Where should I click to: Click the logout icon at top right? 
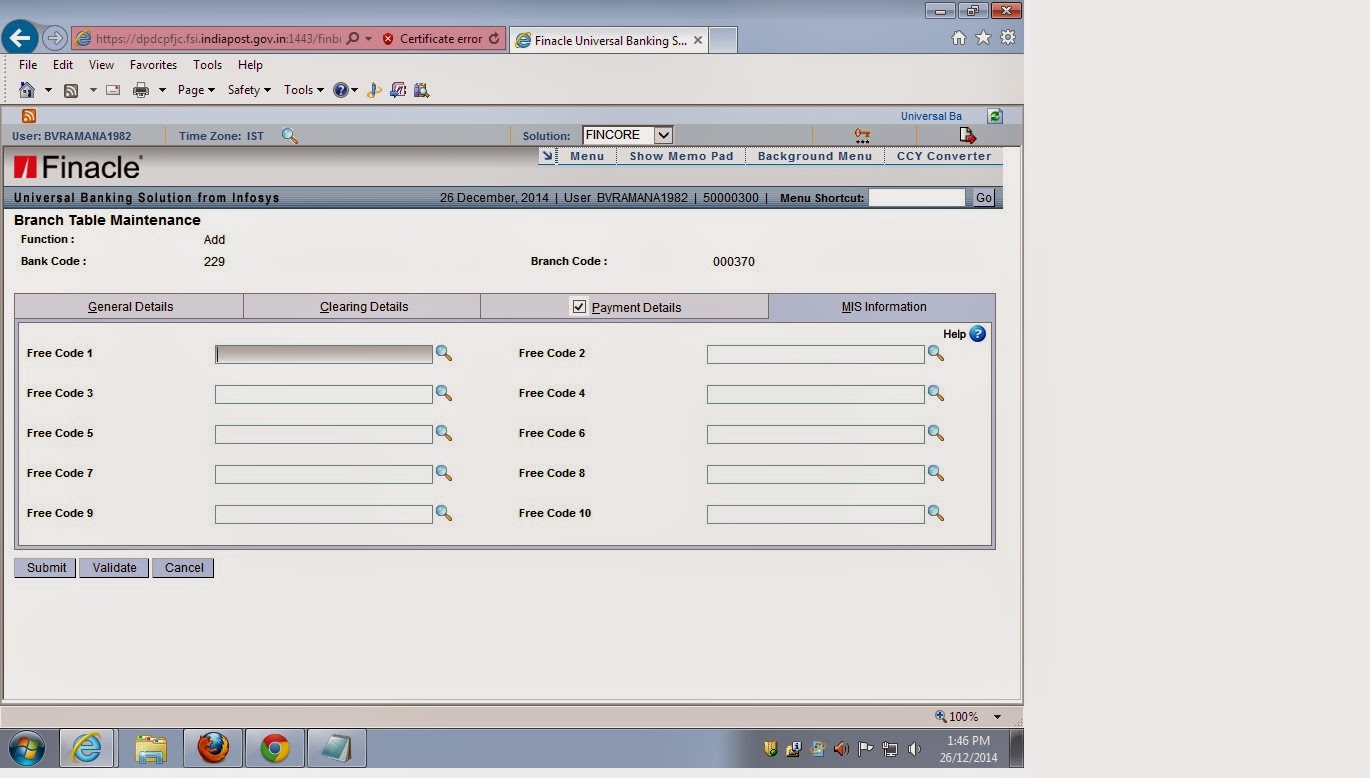tap(966, 133)
